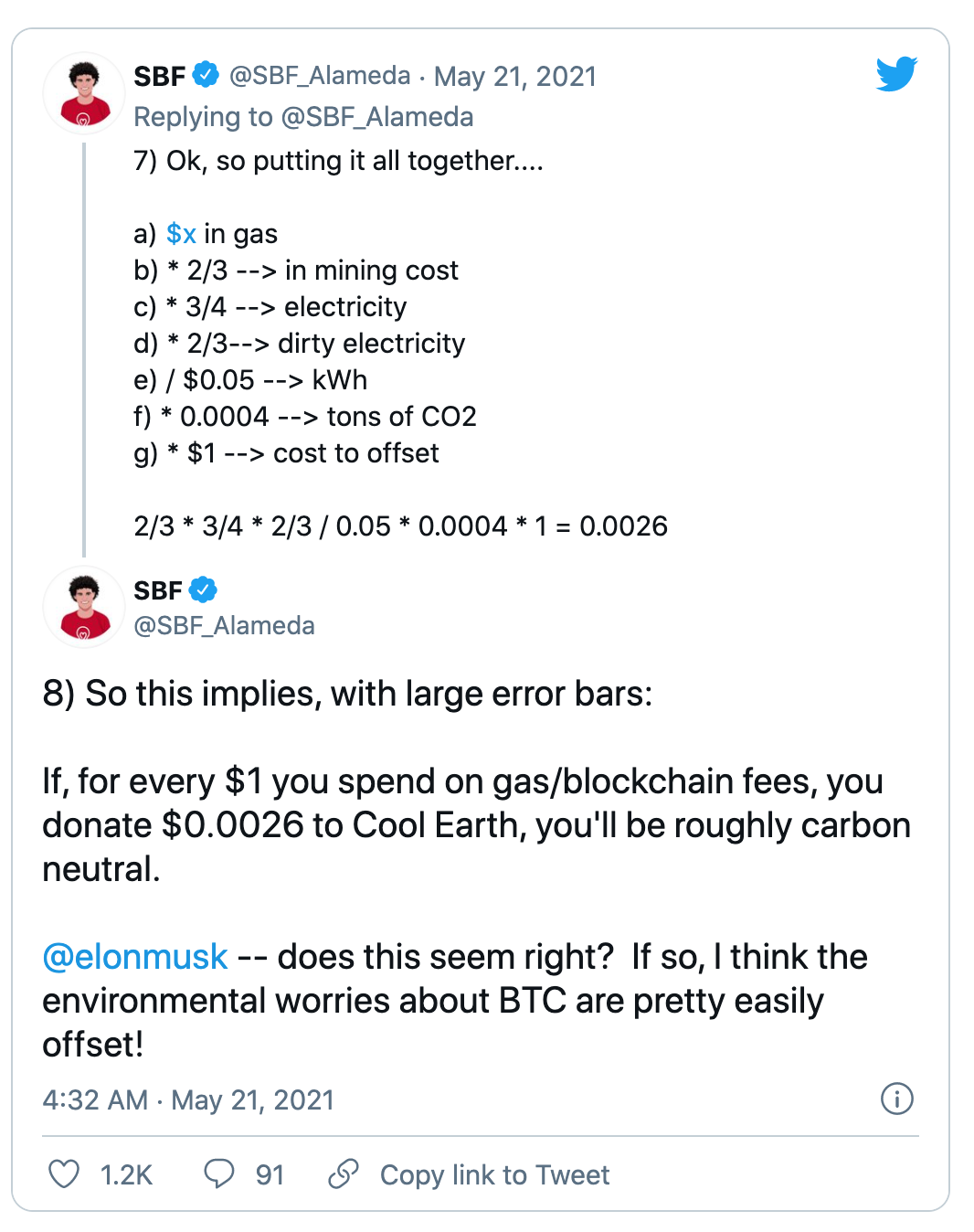974x1232 pixels.
Task: Select the 1.2K like count
Action: point(126,1174)
